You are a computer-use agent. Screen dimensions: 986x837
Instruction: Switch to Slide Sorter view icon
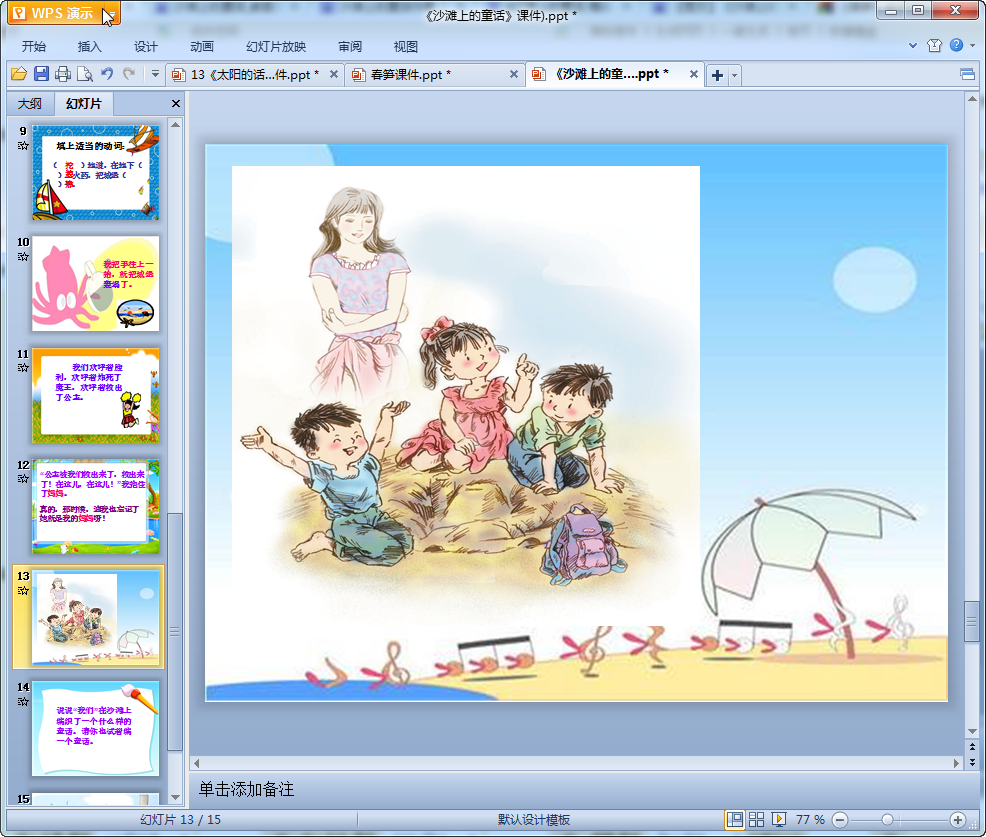point(756,819)
